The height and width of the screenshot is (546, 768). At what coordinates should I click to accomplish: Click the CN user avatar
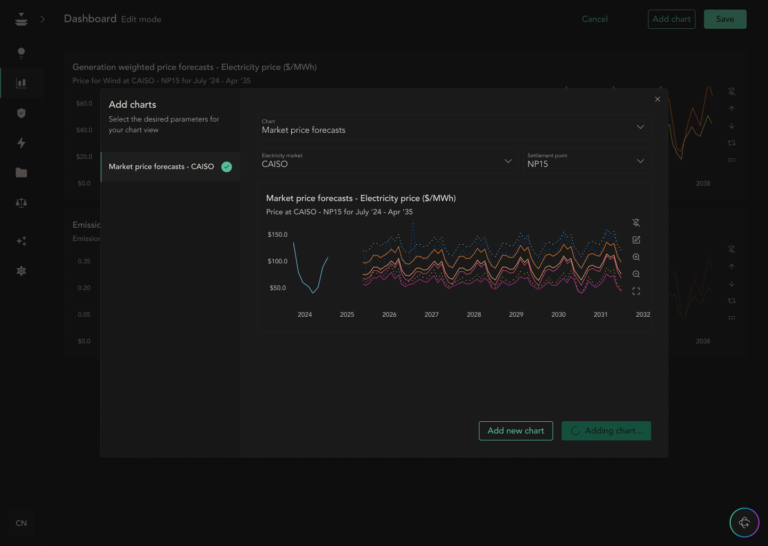21,523
